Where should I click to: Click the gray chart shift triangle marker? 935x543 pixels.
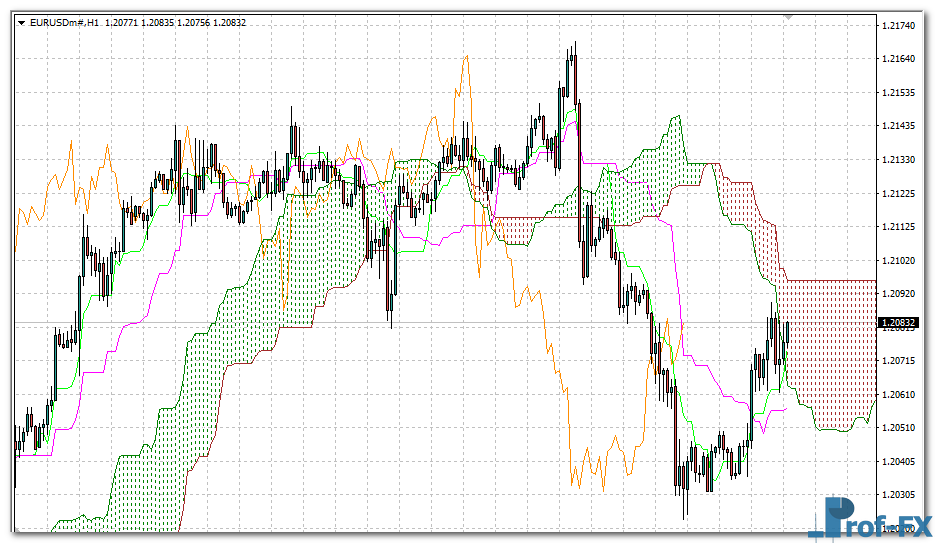788,17
